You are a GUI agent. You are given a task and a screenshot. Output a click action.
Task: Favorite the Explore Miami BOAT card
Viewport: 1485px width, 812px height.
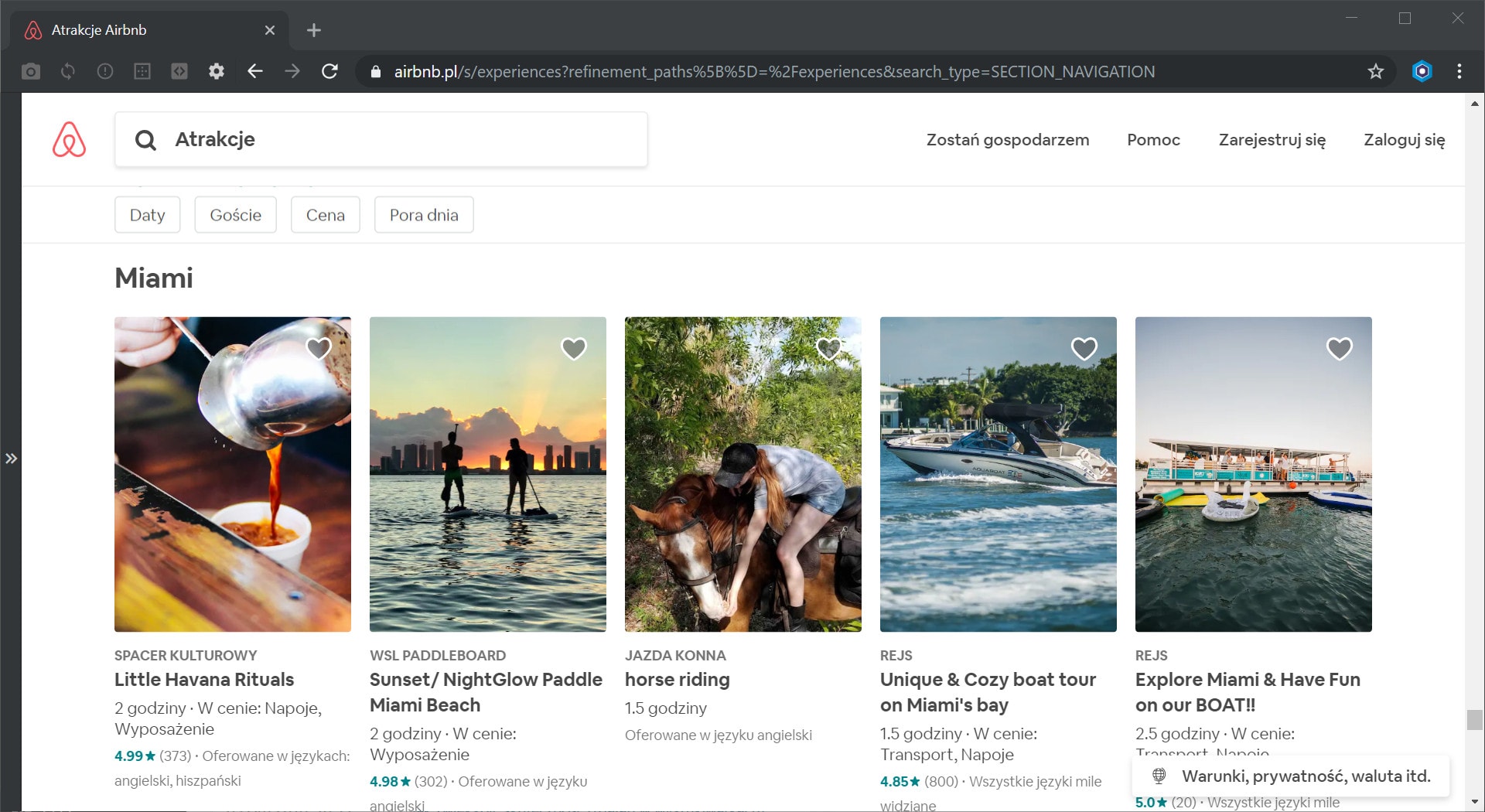pos(1340,349)
